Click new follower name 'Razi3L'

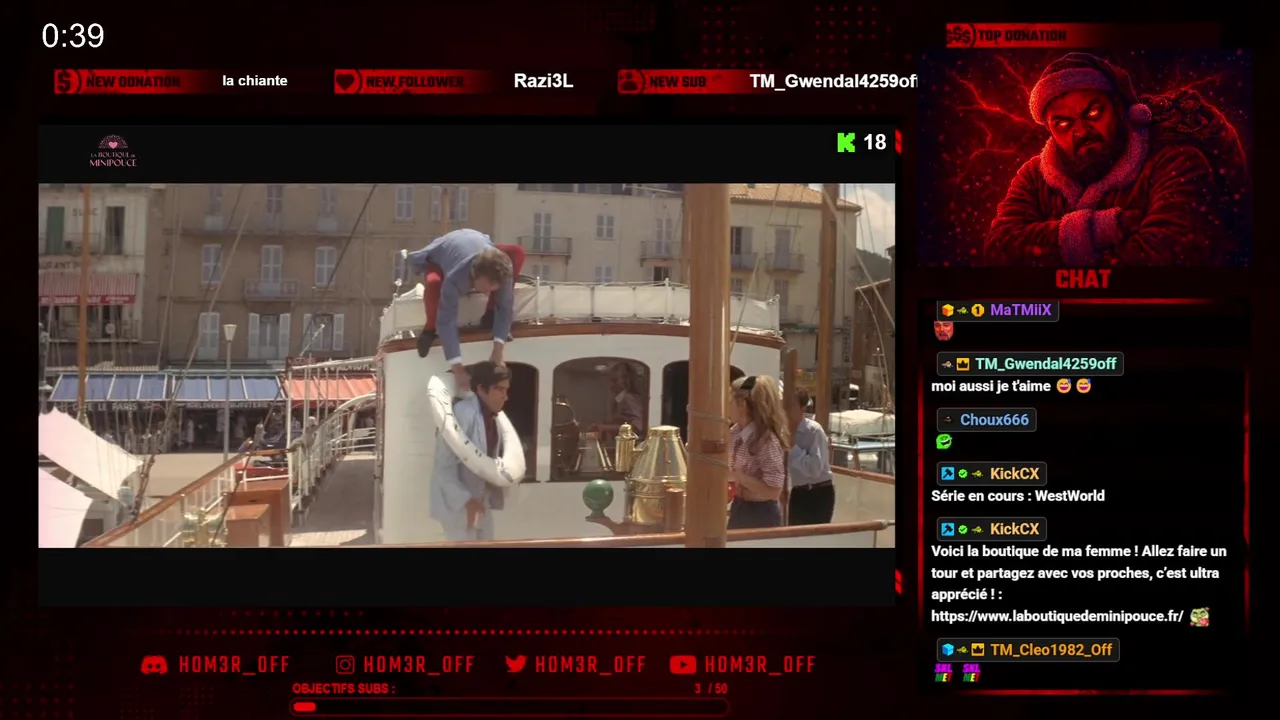point(543,81)
